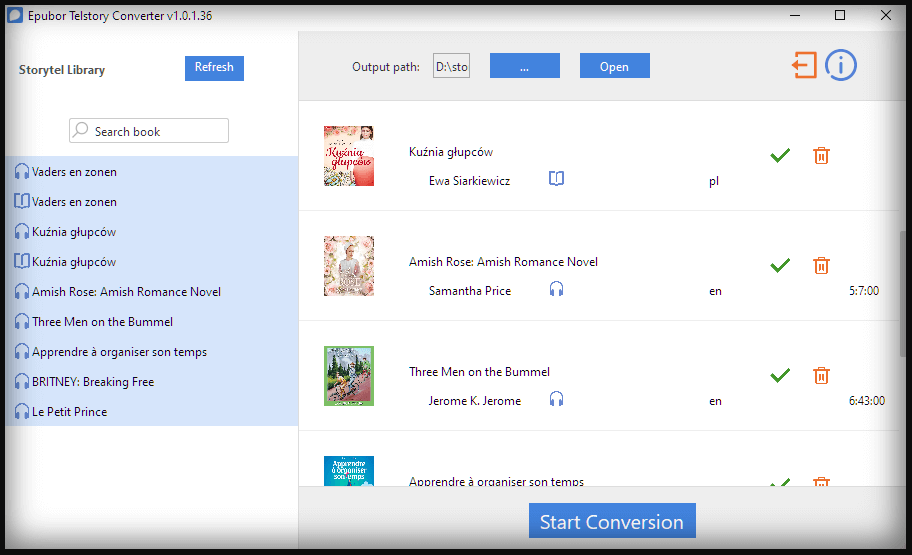The image size is (912, 555).
Task: Click headphone icon beside Le Petit Prince
Action: (x=22, y=412)
